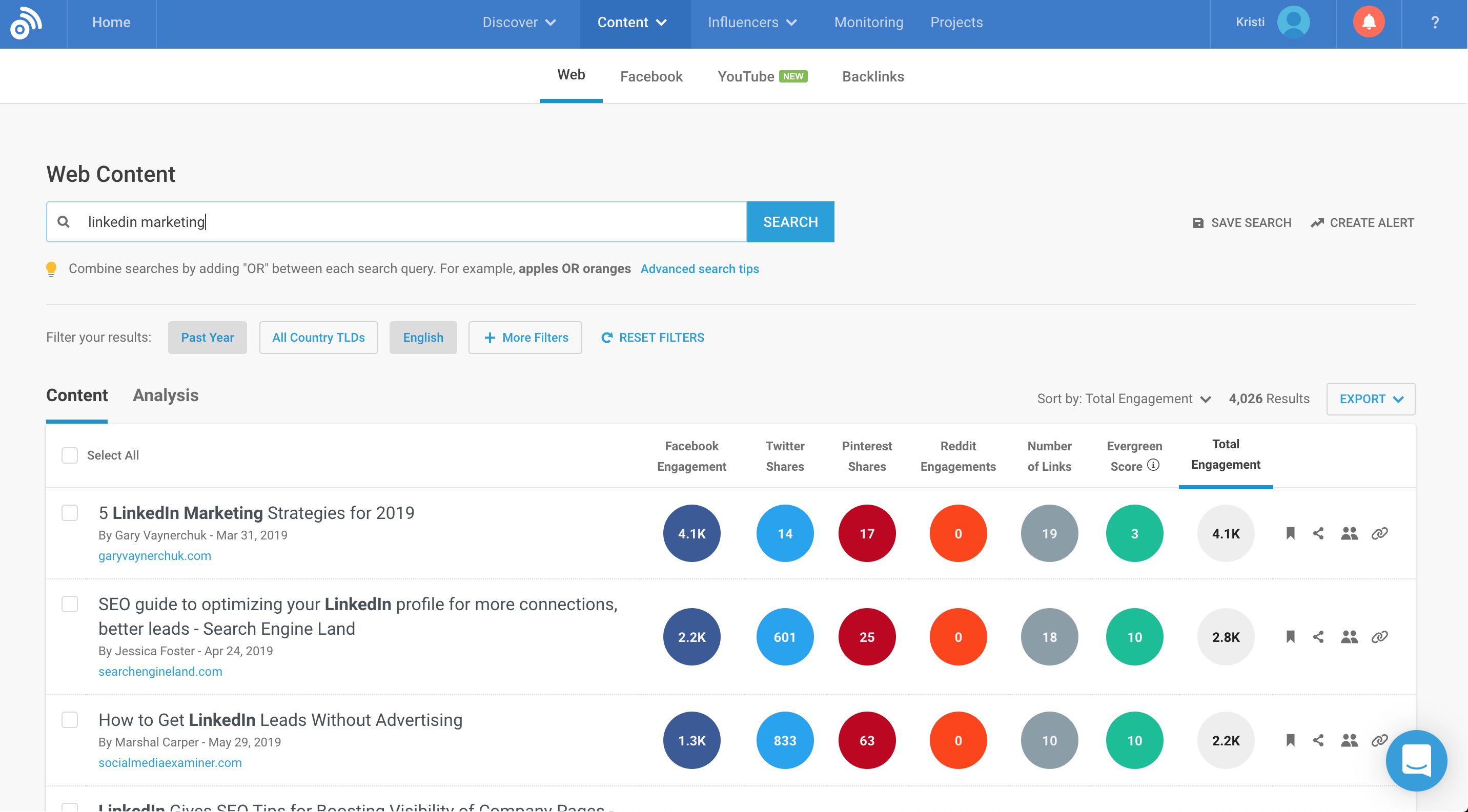
Task: Sort by Facebook Engagement column header
Action: point(691,456)
